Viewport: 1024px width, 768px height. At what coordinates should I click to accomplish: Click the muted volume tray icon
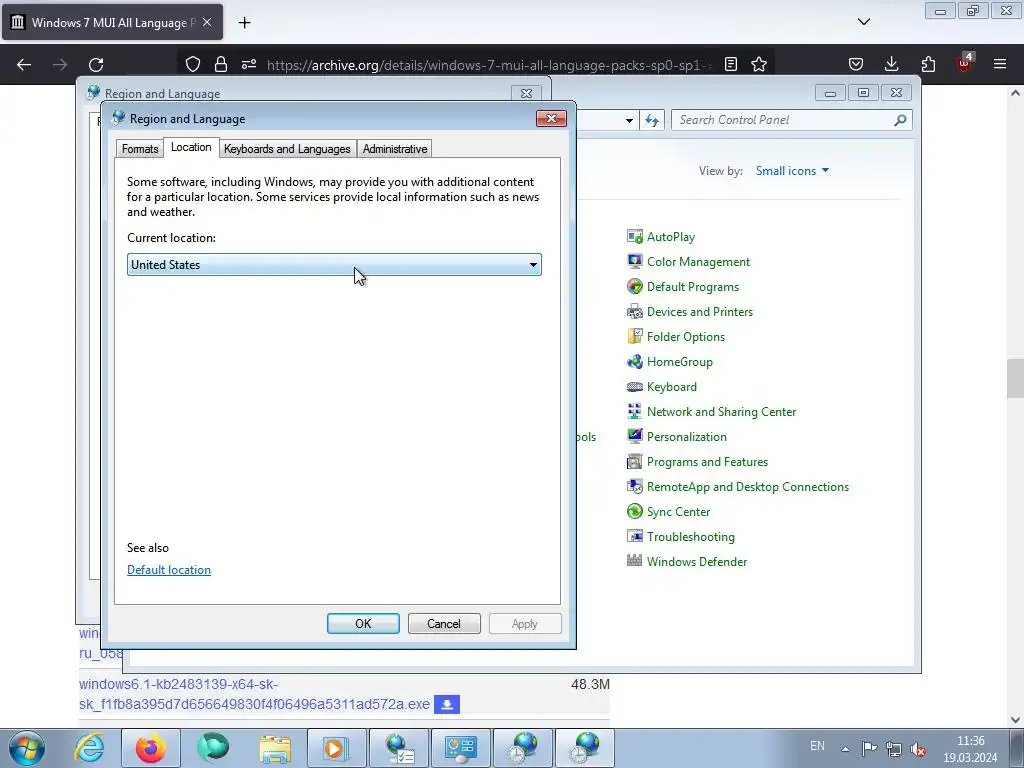click(919, 749)
